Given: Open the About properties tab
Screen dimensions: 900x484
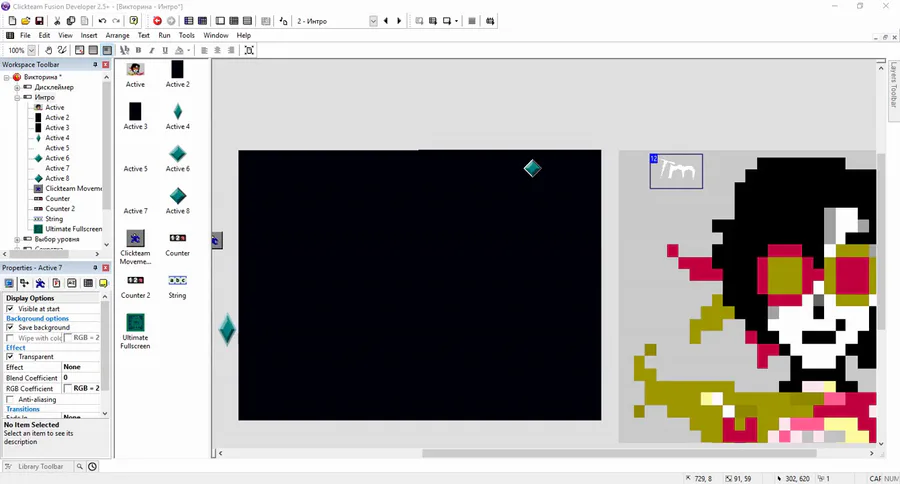Looking at the screenshot, I should [x=103, y=283].
